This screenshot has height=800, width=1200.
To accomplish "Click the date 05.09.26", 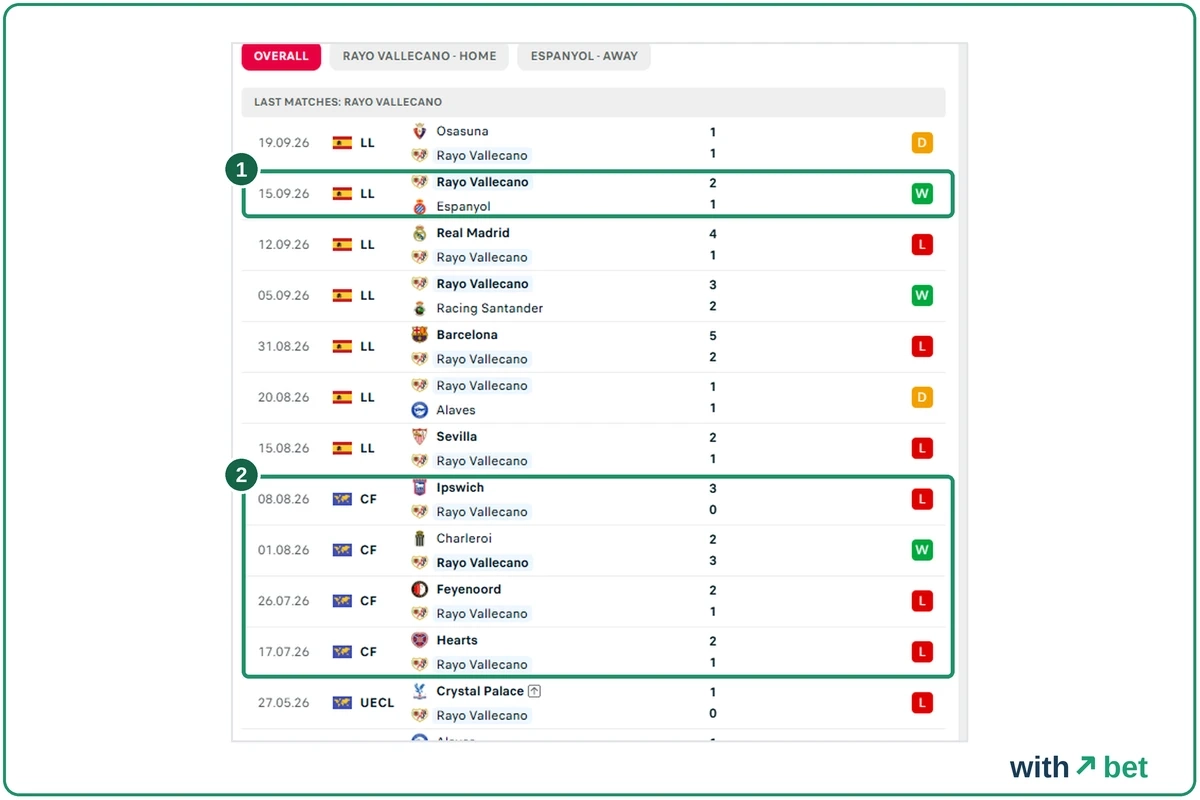I will point(284,296).
